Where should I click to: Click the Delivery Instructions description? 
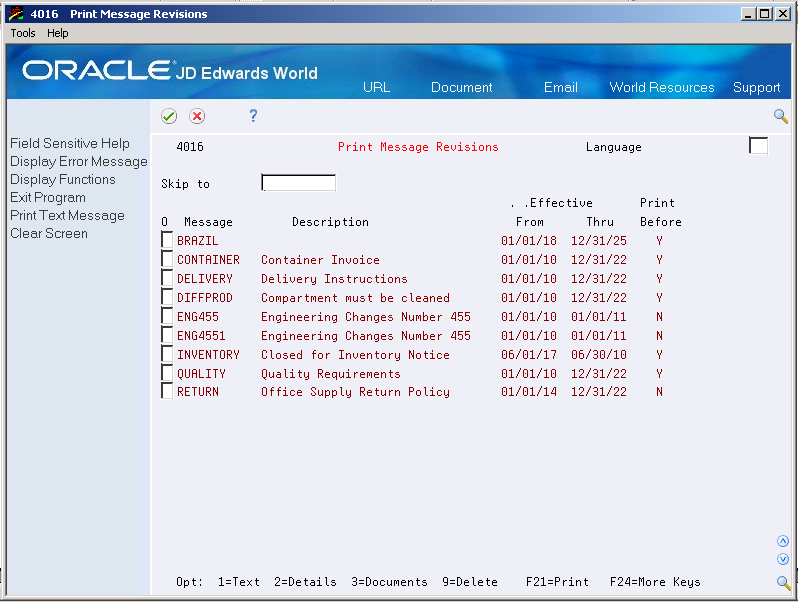(x=334, y=279)
